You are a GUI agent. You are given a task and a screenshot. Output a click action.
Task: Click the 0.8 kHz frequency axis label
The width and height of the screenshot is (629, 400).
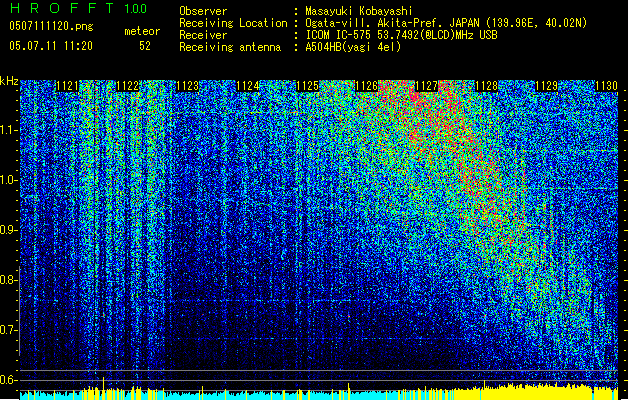[x=7, y=280]
